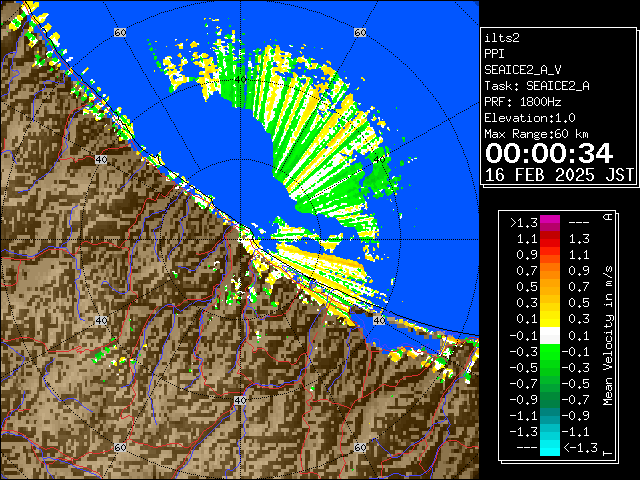Select the '16 FEB 2025 JST' date
Screen dimensions: 640x480
pyautogui.click(x=559, y=175)
